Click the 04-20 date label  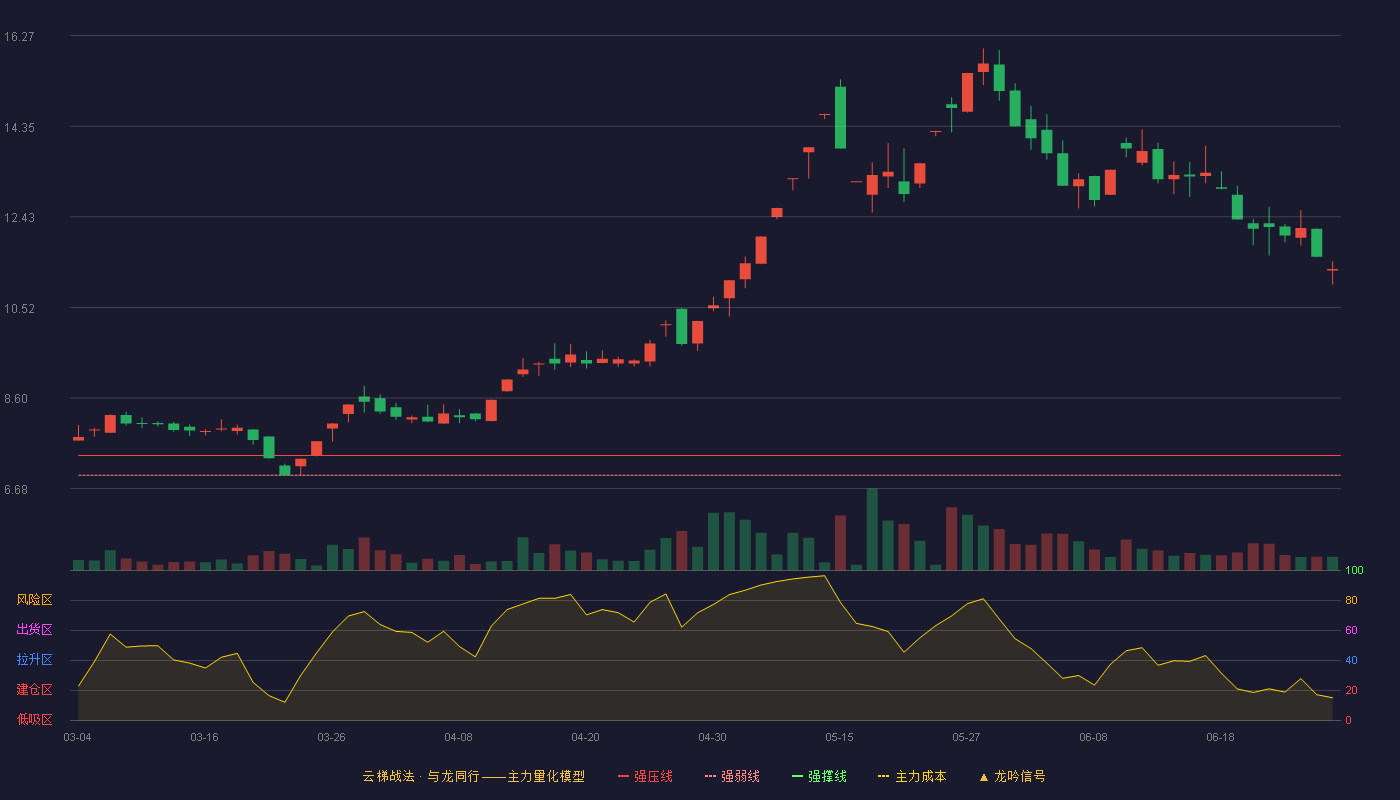585,737
